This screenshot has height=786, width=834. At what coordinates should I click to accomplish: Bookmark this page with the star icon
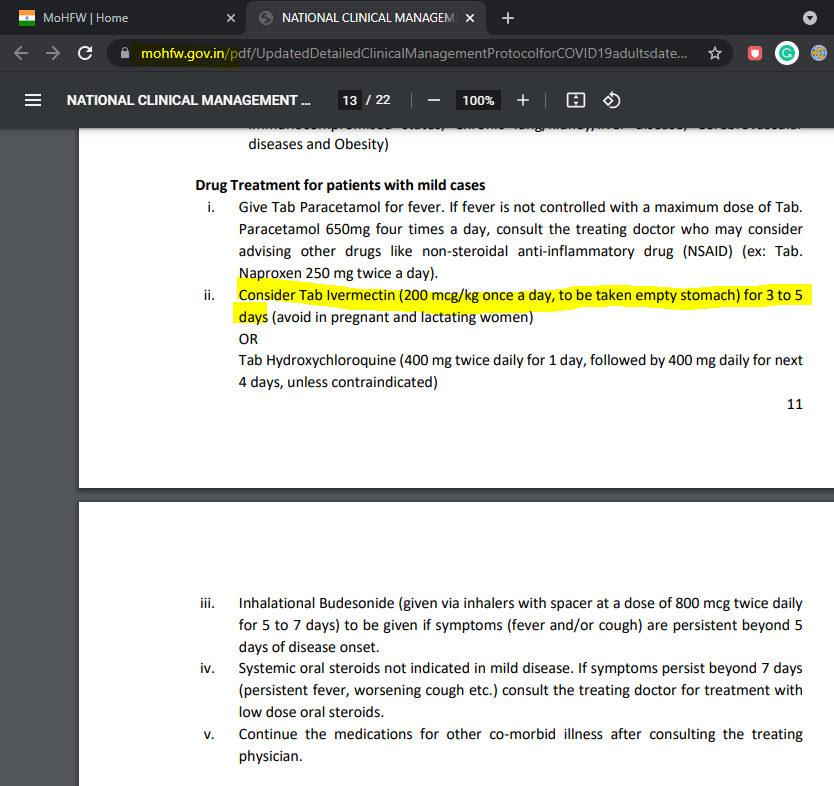pyautogui.click(x=715, y=53)
